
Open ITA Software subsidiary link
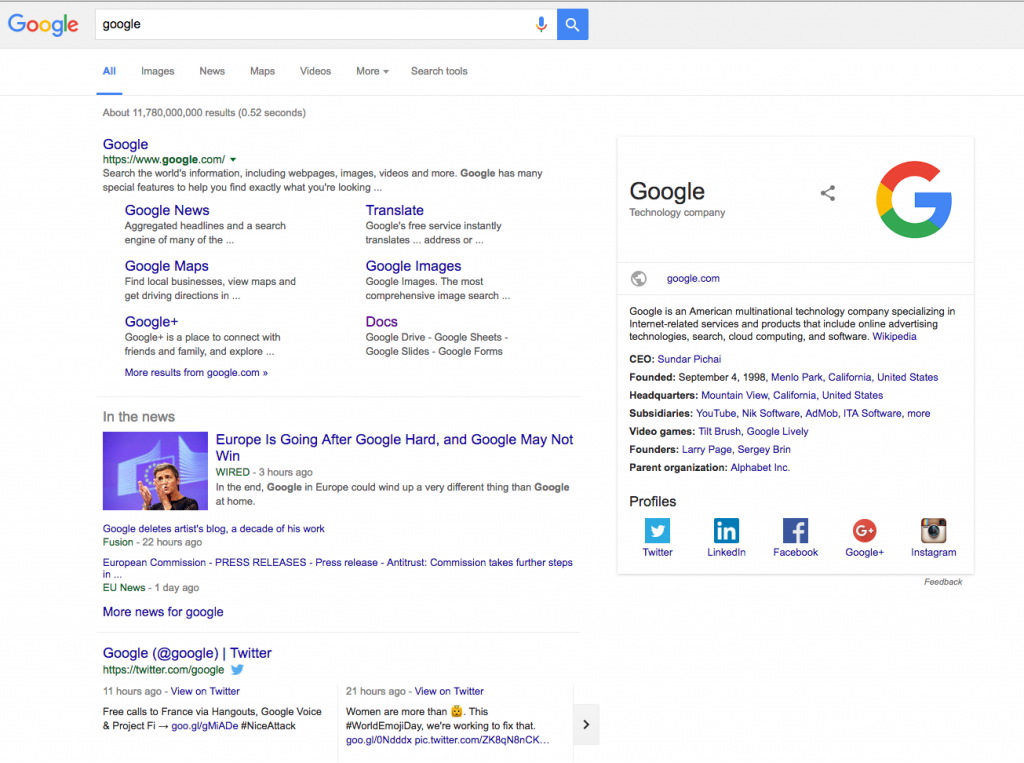tap(872, 414)
